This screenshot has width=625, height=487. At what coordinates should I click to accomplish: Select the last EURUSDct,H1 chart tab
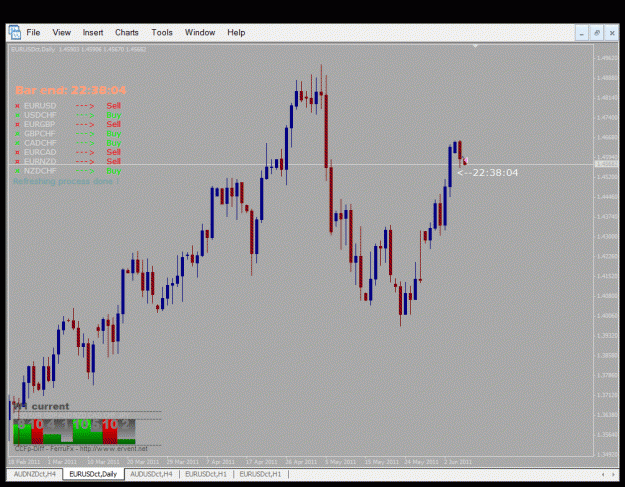coord(260,474)
